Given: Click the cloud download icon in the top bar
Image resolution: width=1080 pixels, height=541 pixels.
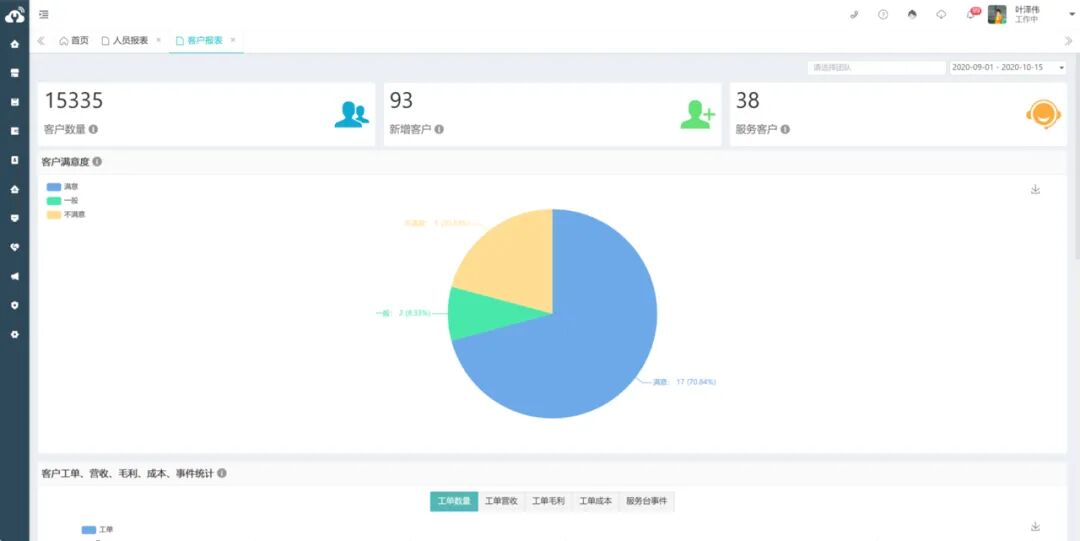Looking at the screenshot, I should (942, 14).
